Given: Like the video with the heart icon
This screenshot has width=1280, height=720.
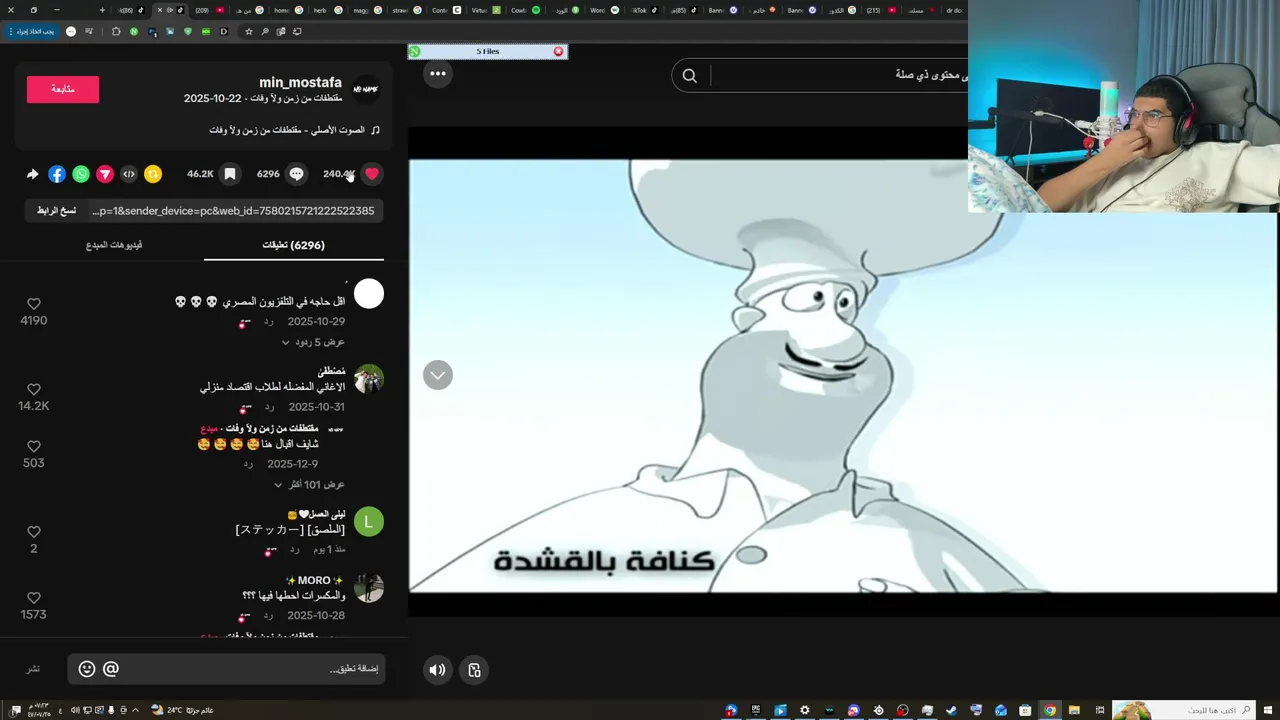Looking at the screenshot, I should coord(372,174).
